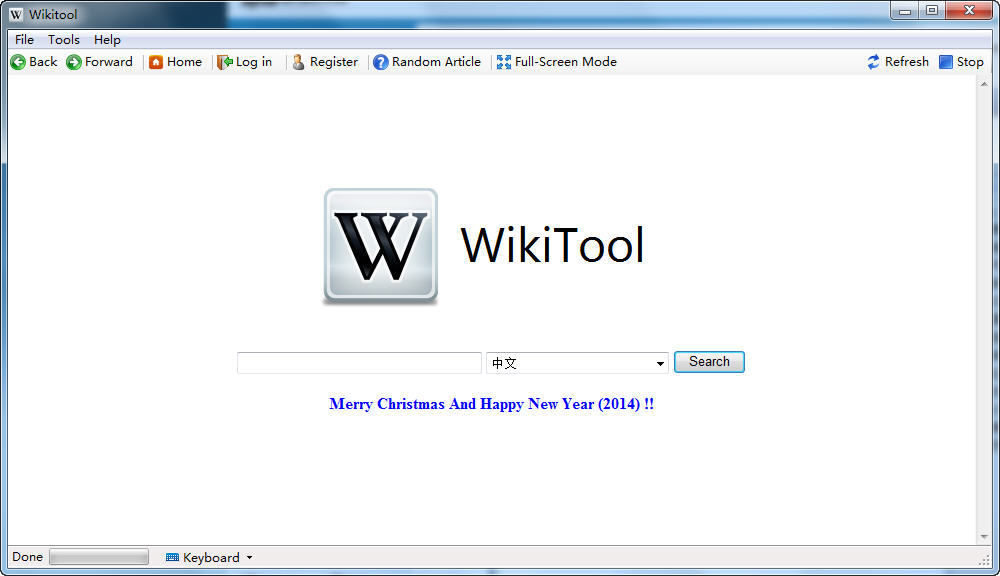Open the Log in toolbar icon
The width and height of the screenshot is (1000, 576).
[x=227, y=61]
